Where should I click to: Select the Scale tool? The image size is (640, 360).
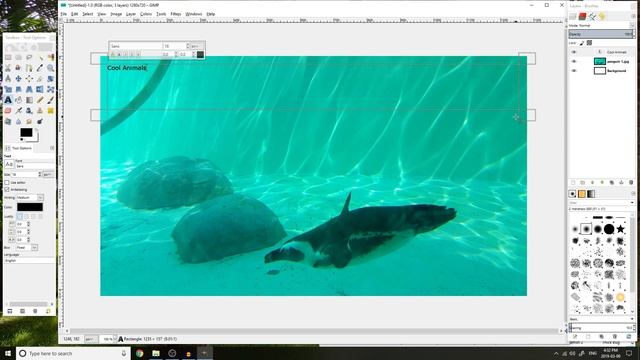click(x=8, y=89)
